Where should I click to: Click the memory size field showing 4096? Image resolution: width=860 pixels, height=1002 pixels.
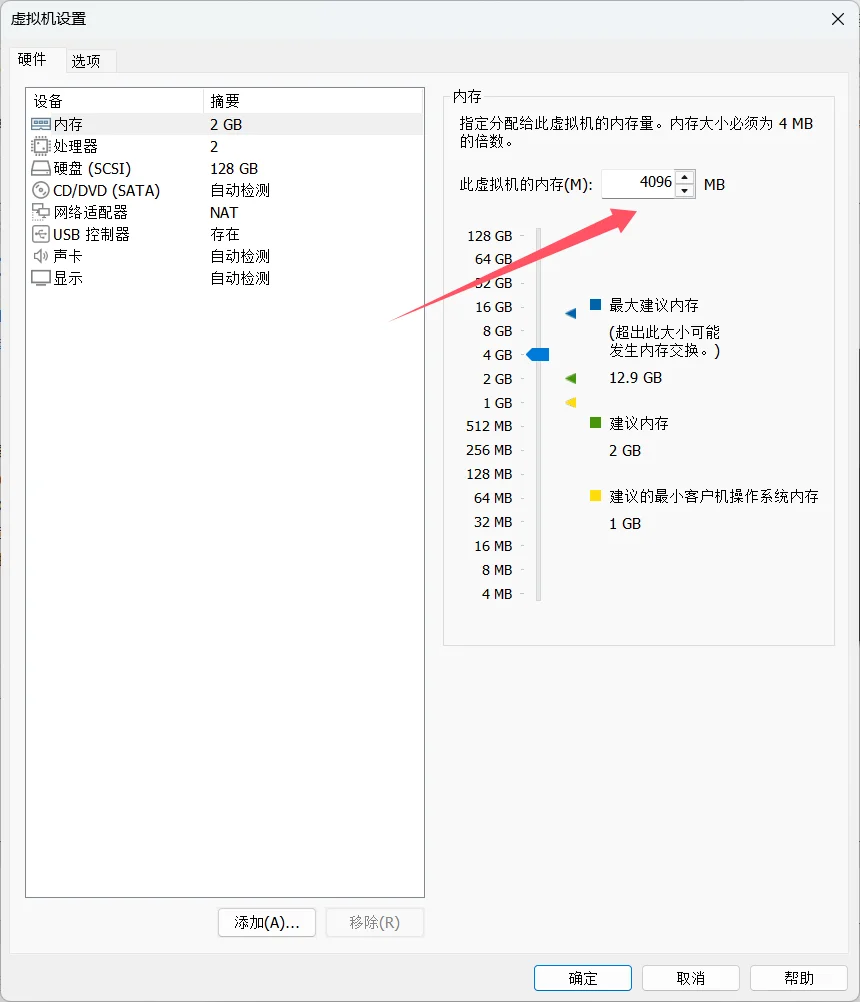tap(638, 184)
